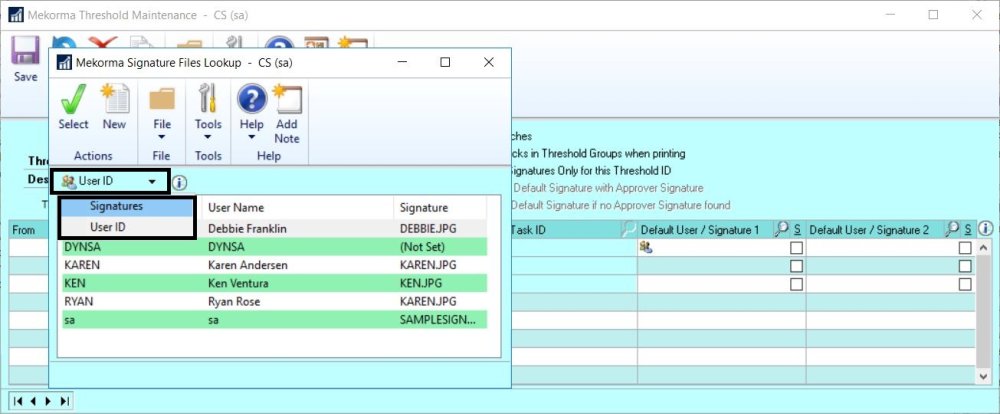The width and height of the screenshot is (1000, 414).
Task: Click the first Default User / Signature 2 field
Action: click(x=882, y=248)
